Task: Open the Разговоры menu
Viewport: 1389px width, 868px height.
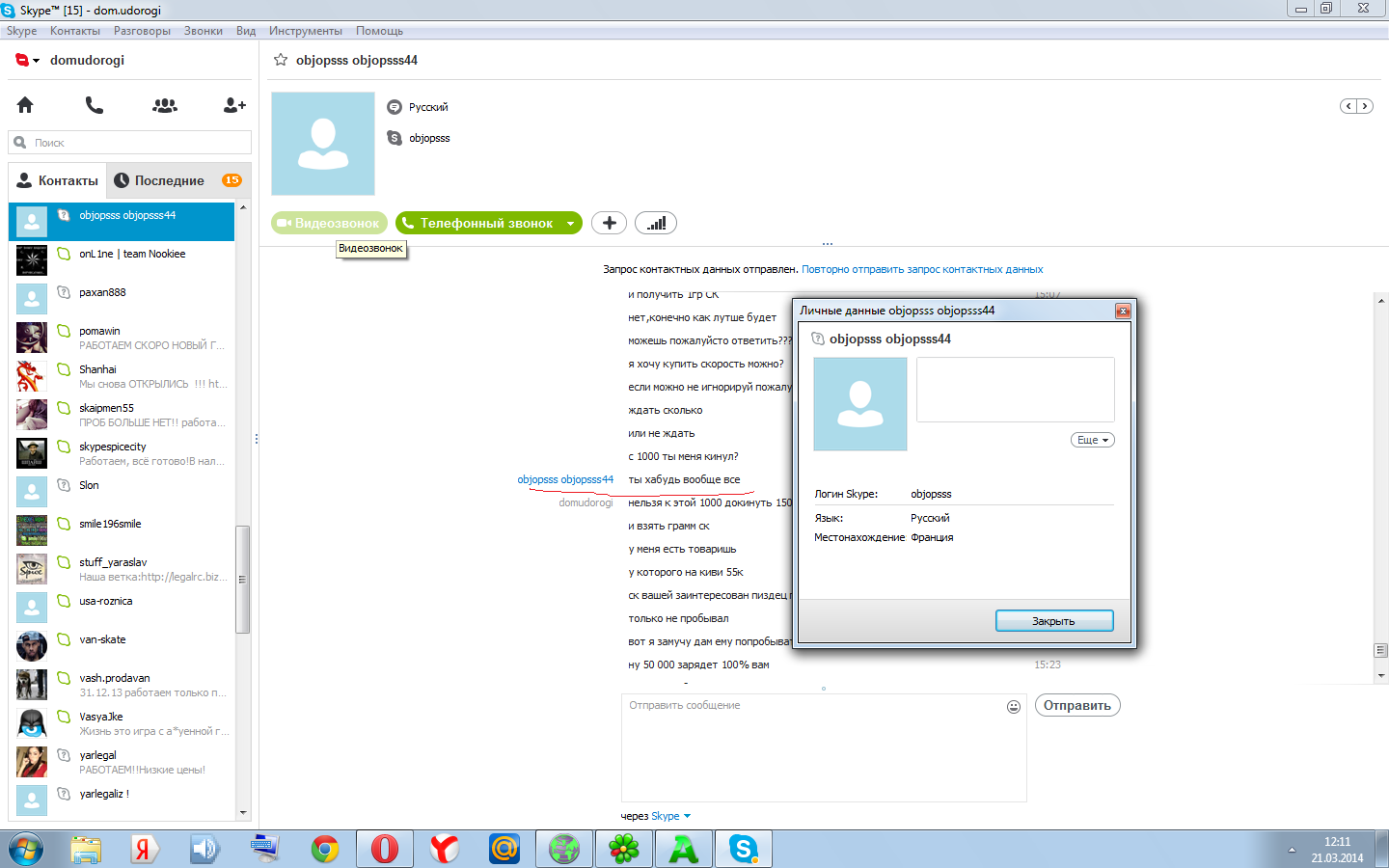Action: (142, 31)
